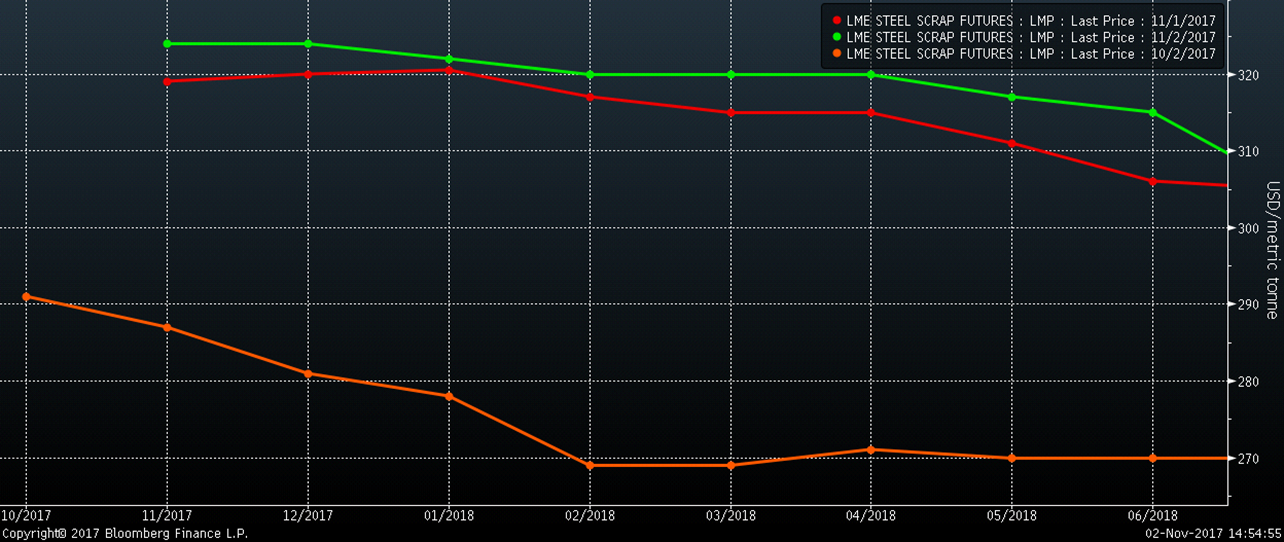Click the green data point at 11/2017

pos(167,44)
